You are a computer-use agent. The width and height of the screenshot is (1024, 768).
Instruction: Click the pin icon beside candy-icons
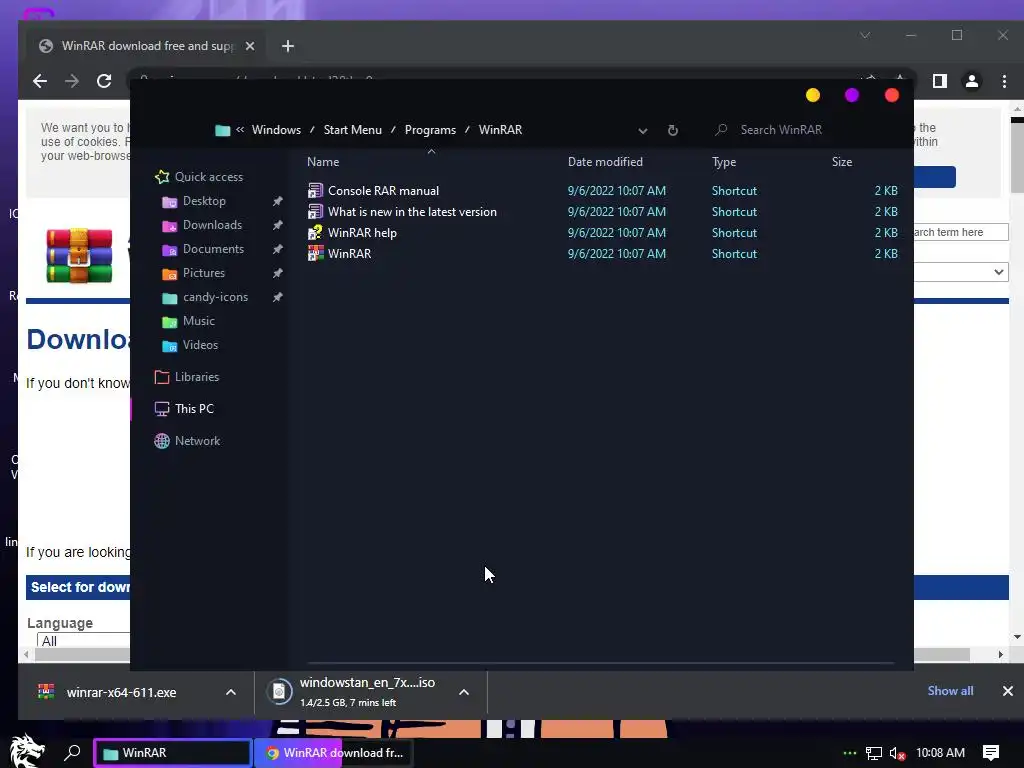point(278,297)
